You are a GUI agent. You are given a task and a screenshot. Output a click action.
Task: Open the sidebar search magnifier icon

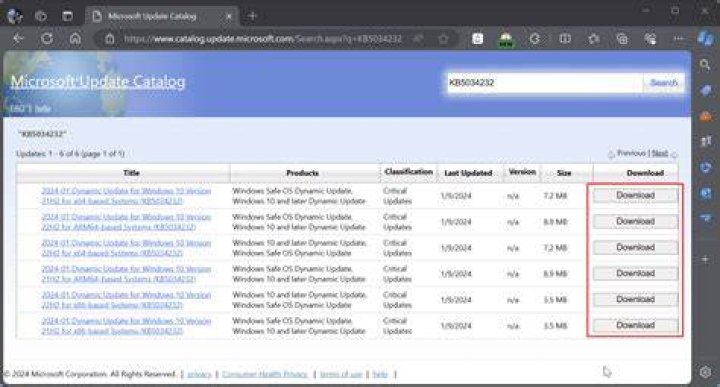705,65
